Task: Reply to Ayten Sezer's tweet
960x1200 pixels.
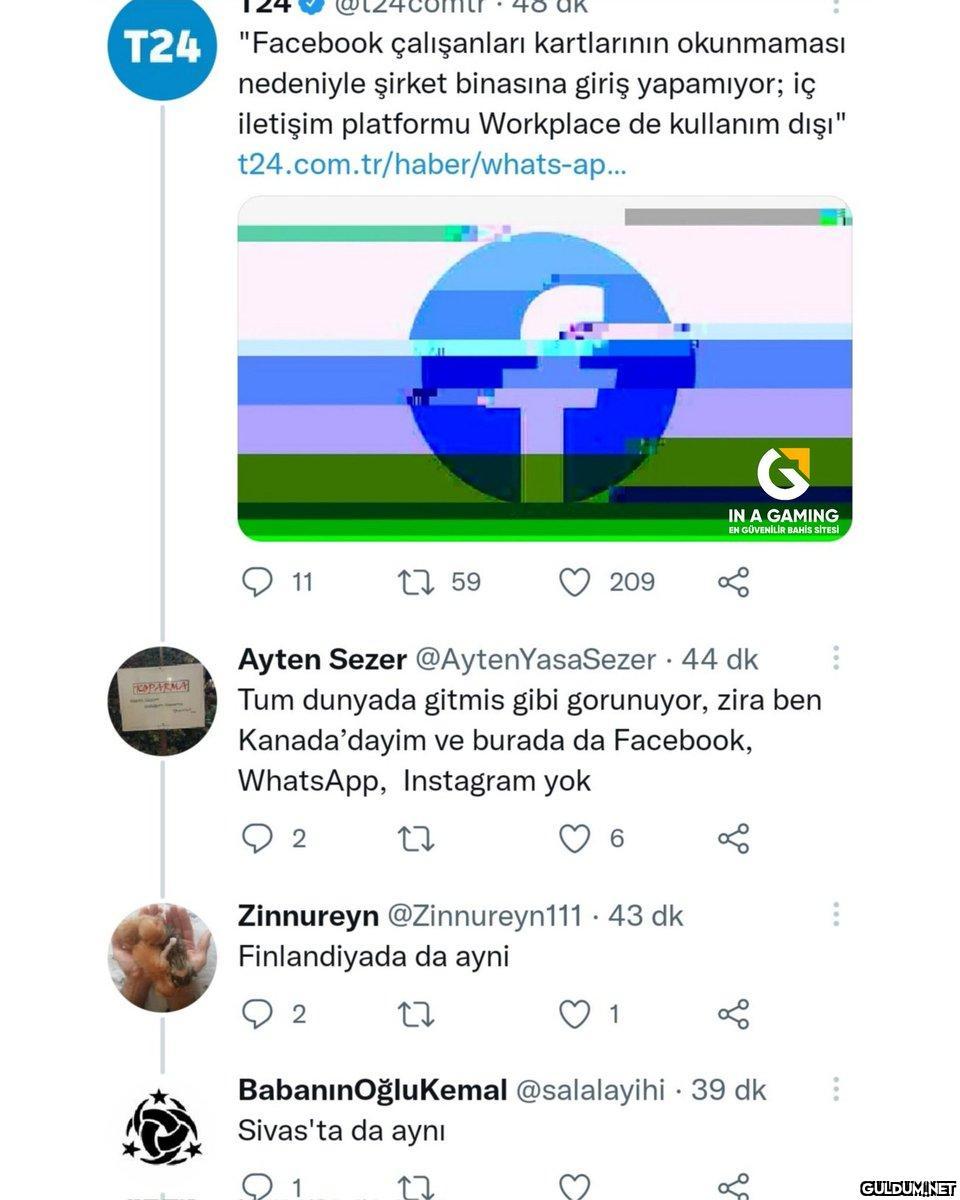Action: (x=258, y=839)
